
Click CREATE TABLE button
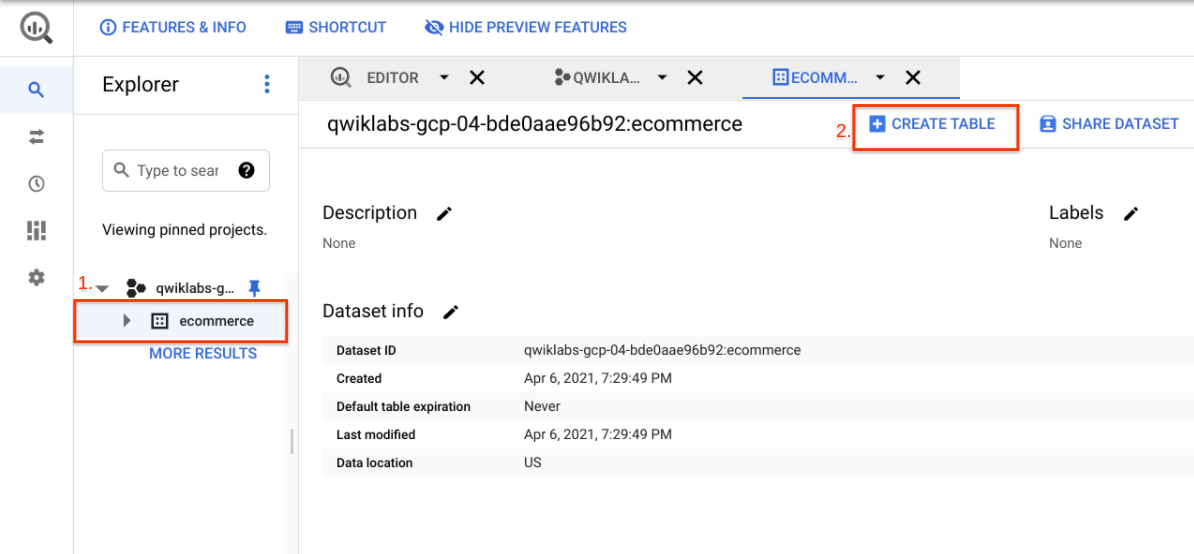click(932, 123)
